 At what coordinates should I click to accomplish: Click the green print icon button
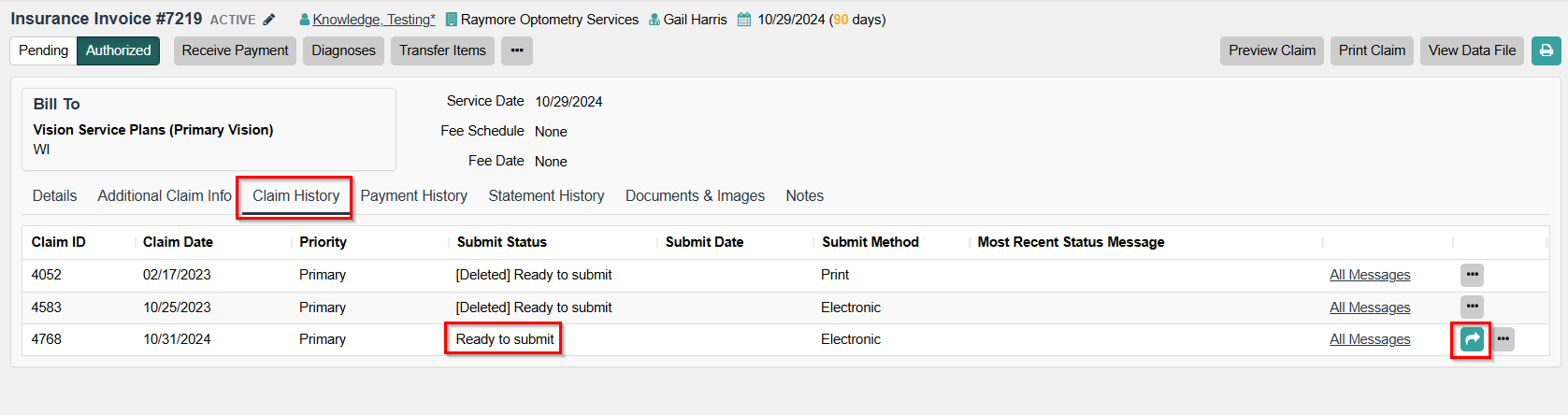coord(1546,50)
